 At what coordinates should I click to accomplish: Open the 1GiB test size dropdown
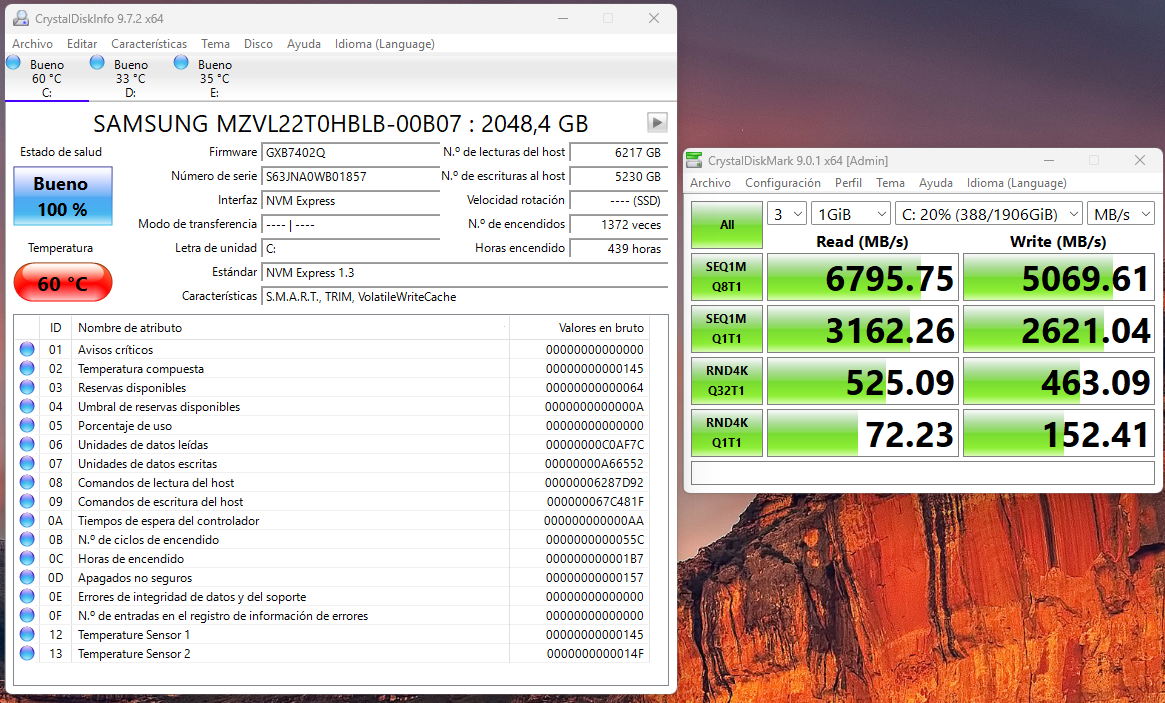pos(850,214)
